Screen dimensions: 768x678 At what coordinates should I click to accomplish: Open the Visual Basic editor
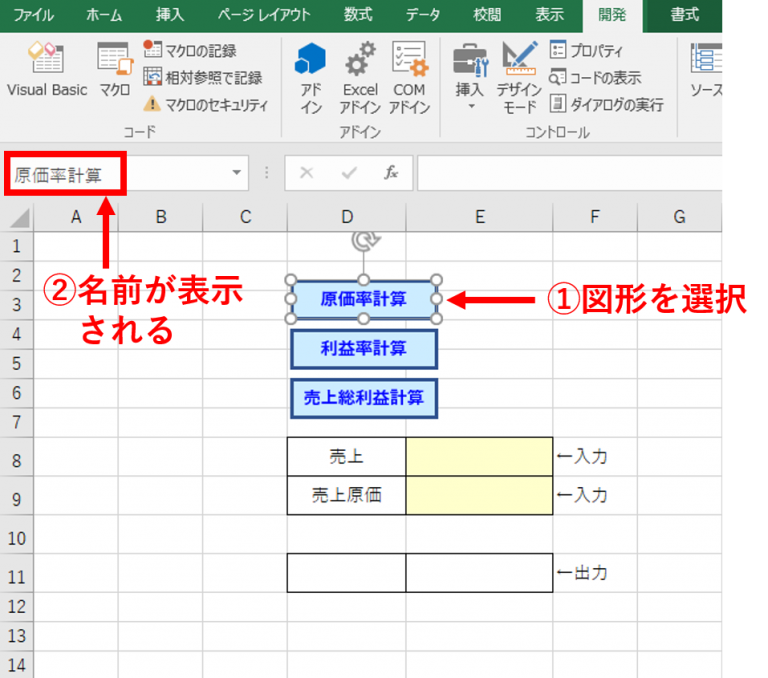(47, 71)
